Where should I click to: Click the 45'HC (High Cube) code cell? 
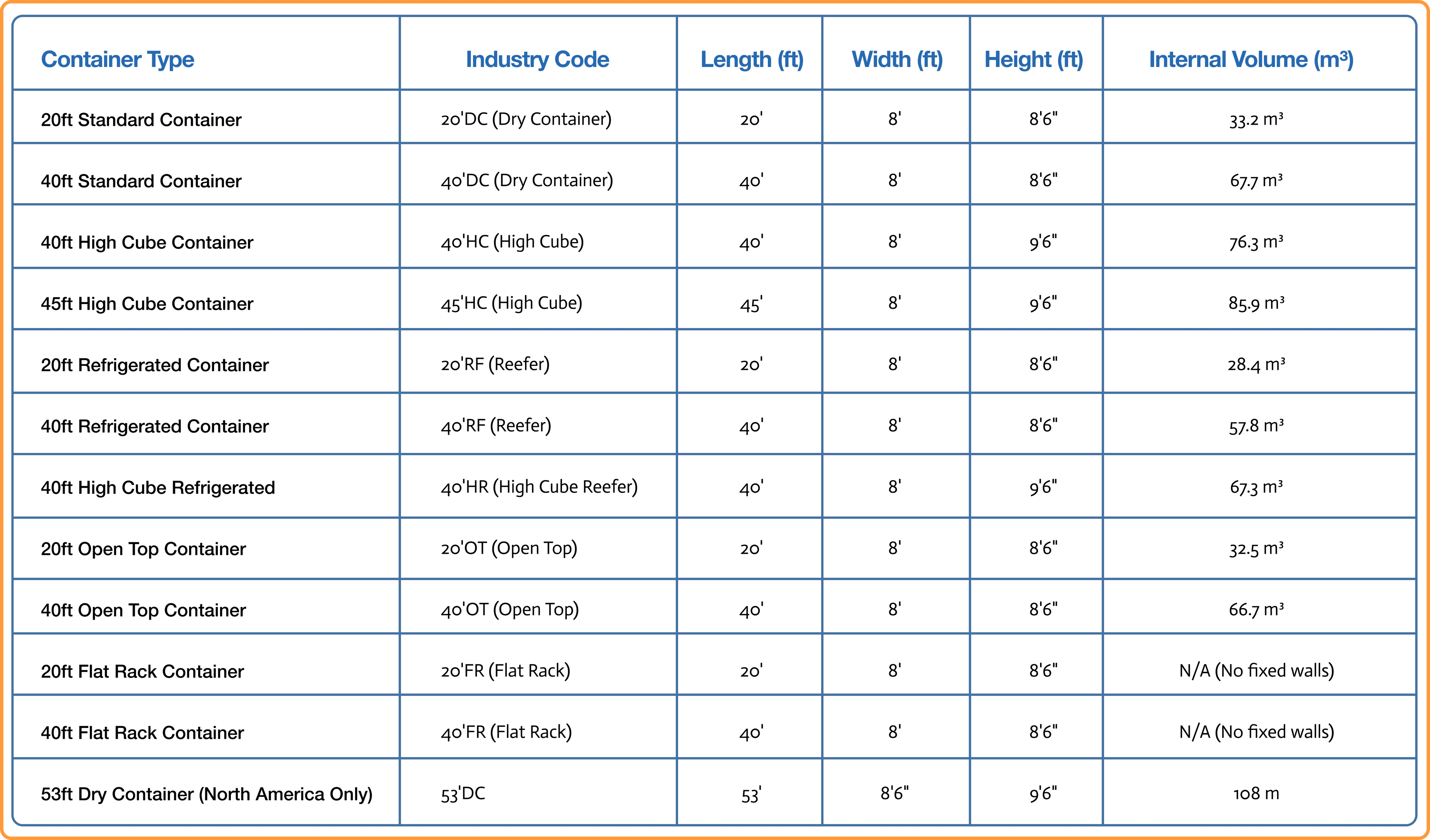[x=511, y=303]
